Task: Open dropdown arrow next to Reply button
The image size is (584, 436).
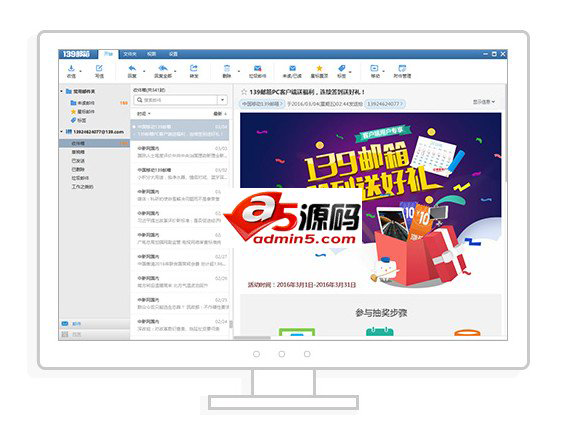Action: pyautogui.click(x=144, y=71)
